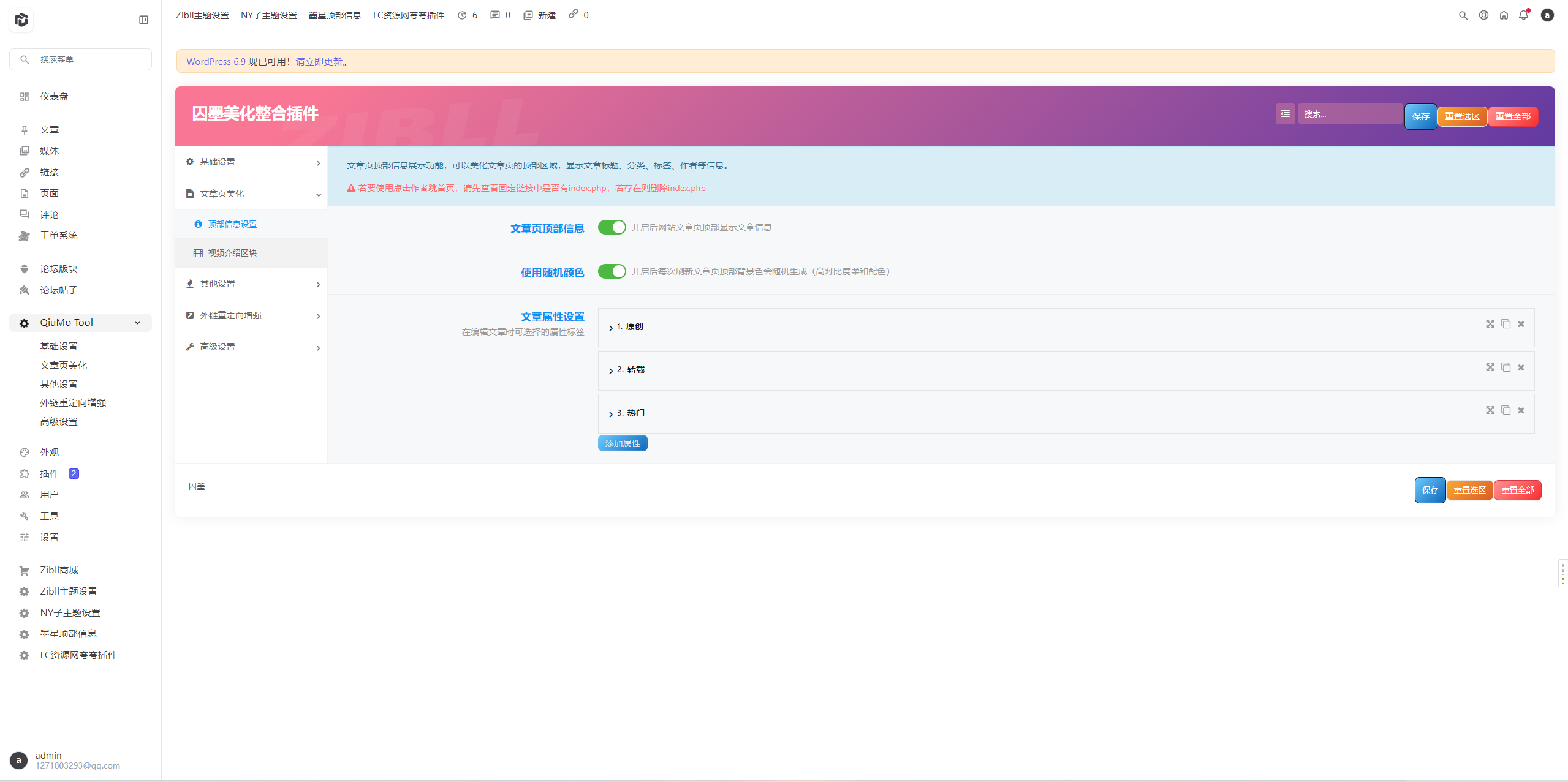This screenshot has width=1568, height=782.
Task: Open Zibll主题设置 in the top admin bar
Action: pyautogui.click(x=202, y=15)
